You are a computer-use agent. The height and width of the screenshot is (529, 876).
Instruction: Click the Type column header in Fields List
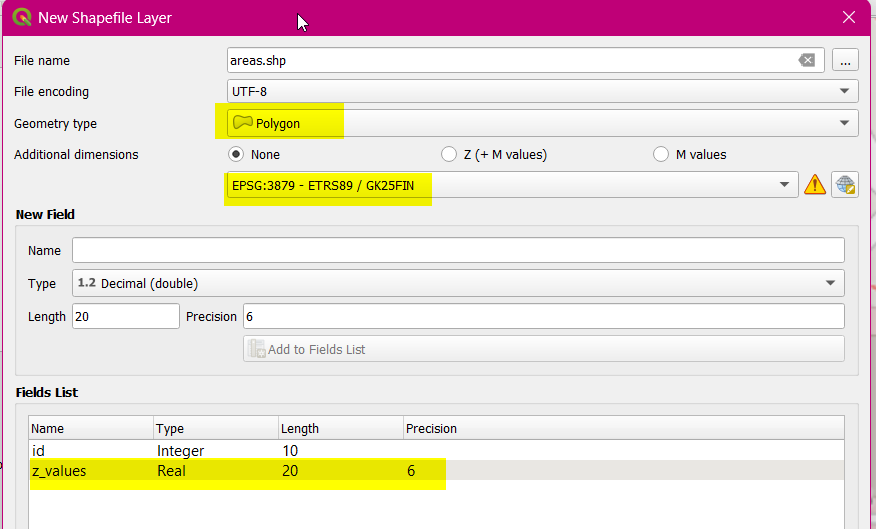pyautogui.click(x=216, y=428)
